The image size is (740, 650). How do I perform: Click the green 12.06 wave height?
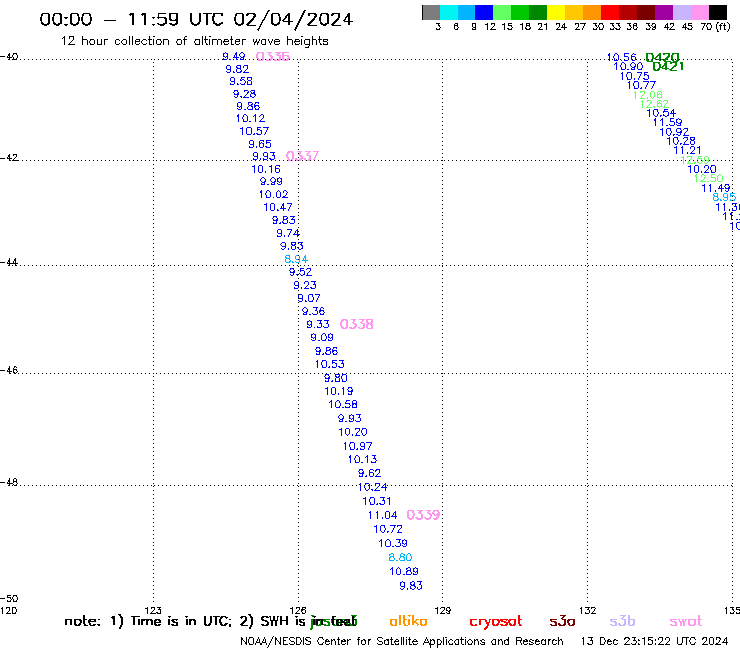click(648, 95)
